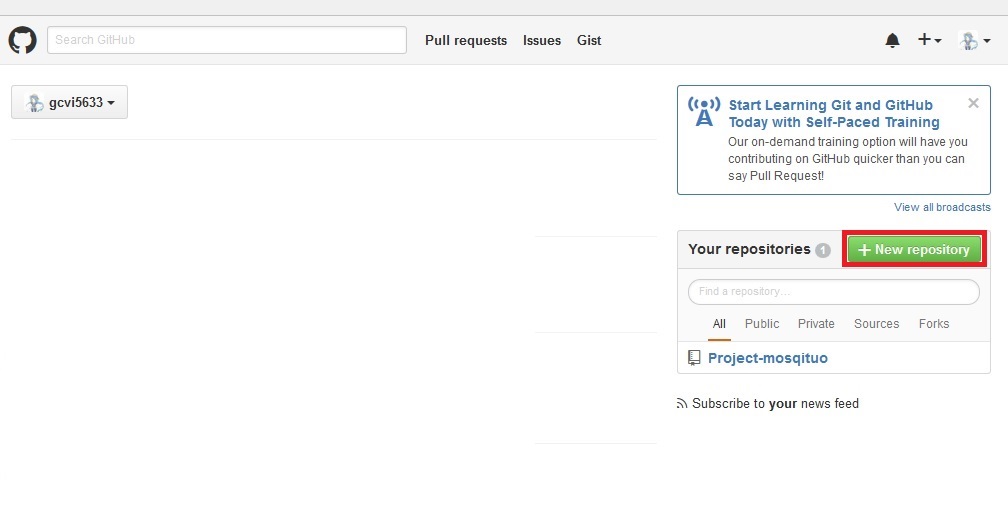Dismiss the training broadcast banner

pyautogui.click(x=973, y=103)
